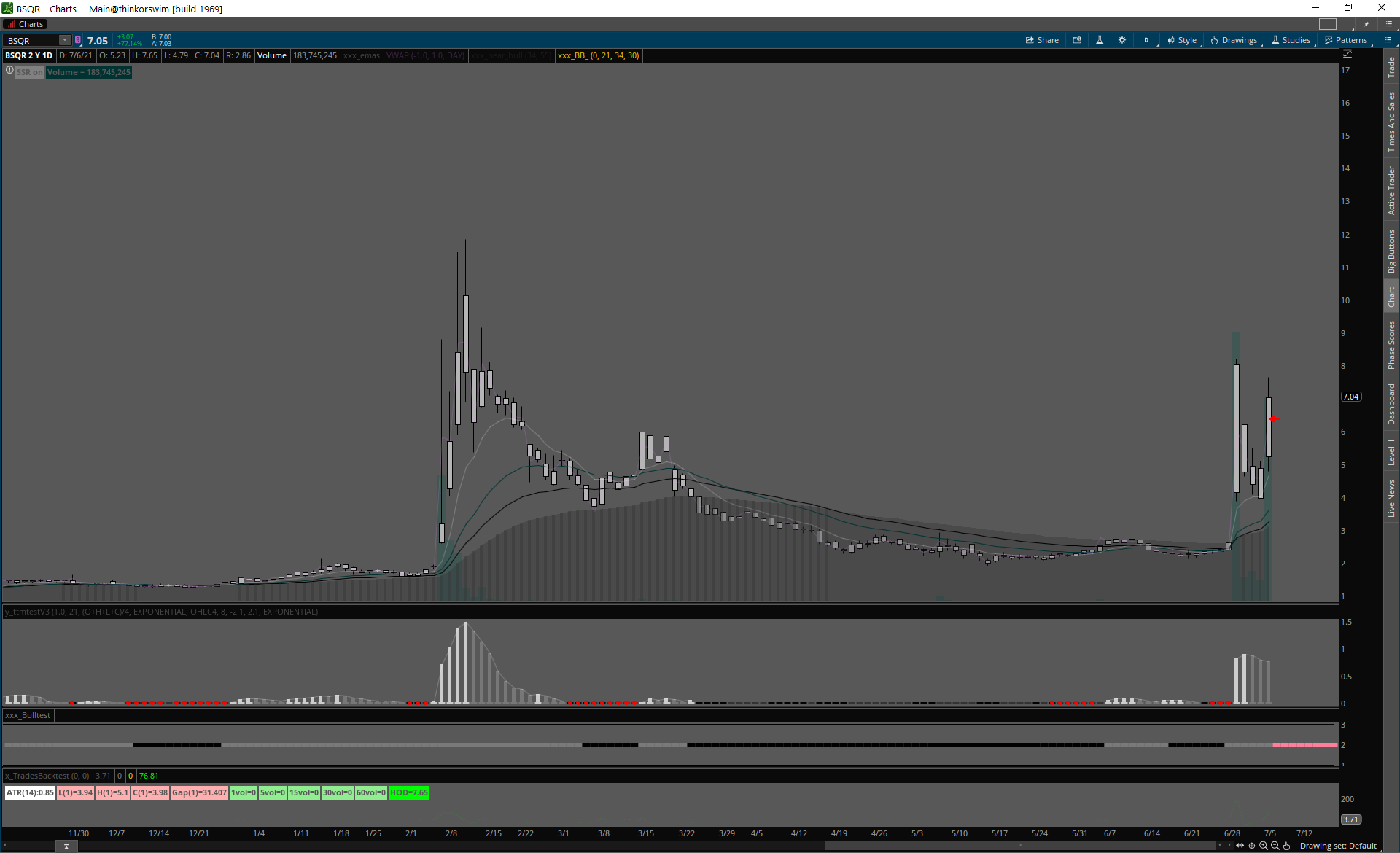
Task: Click the pan hand cursor icon
Action: (1287, 846)
